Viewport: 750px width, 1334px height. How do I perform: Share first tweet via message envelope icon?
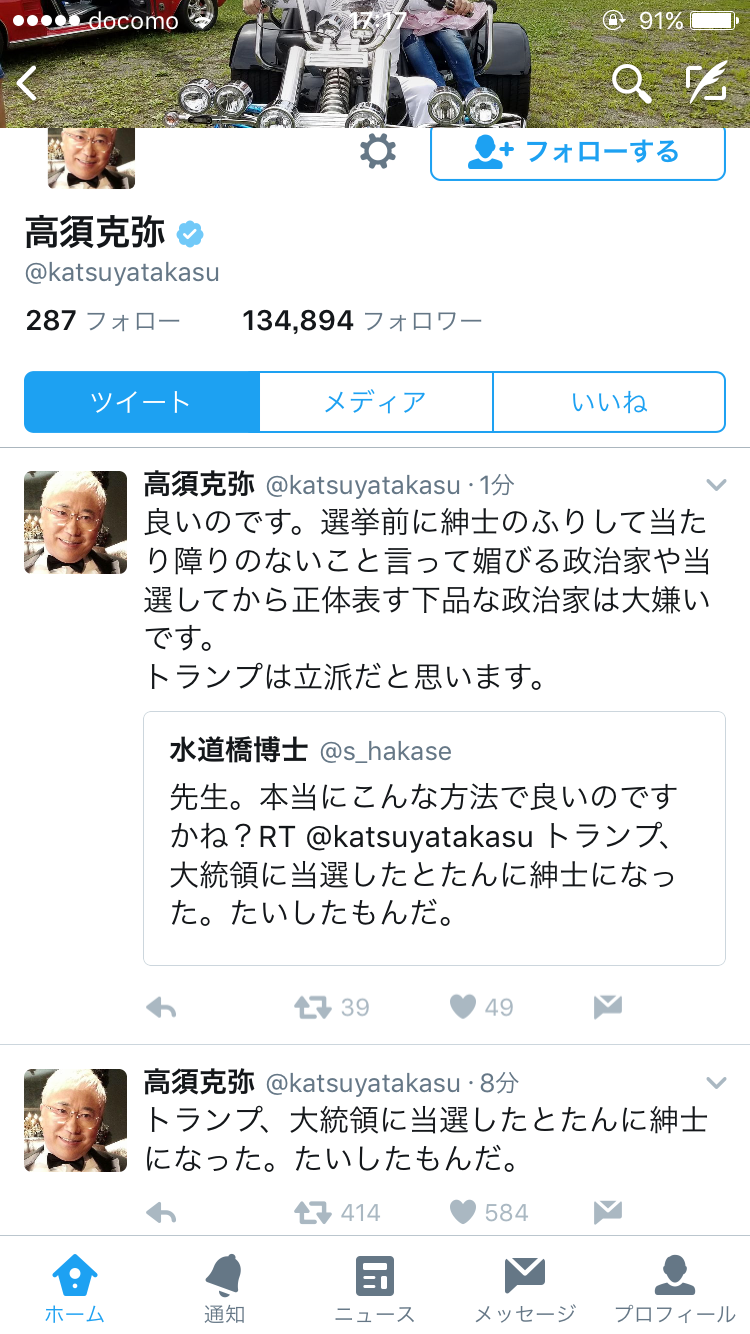pos(608,1007)
